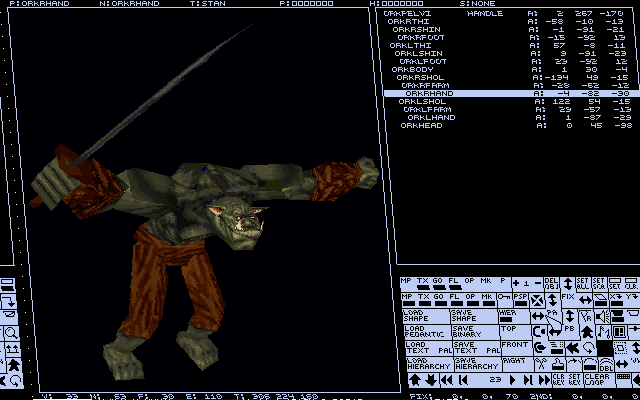The height and width of the screenshot is (400, 640).
Task: Click the SET SCA button
Action: click(599, 284)
